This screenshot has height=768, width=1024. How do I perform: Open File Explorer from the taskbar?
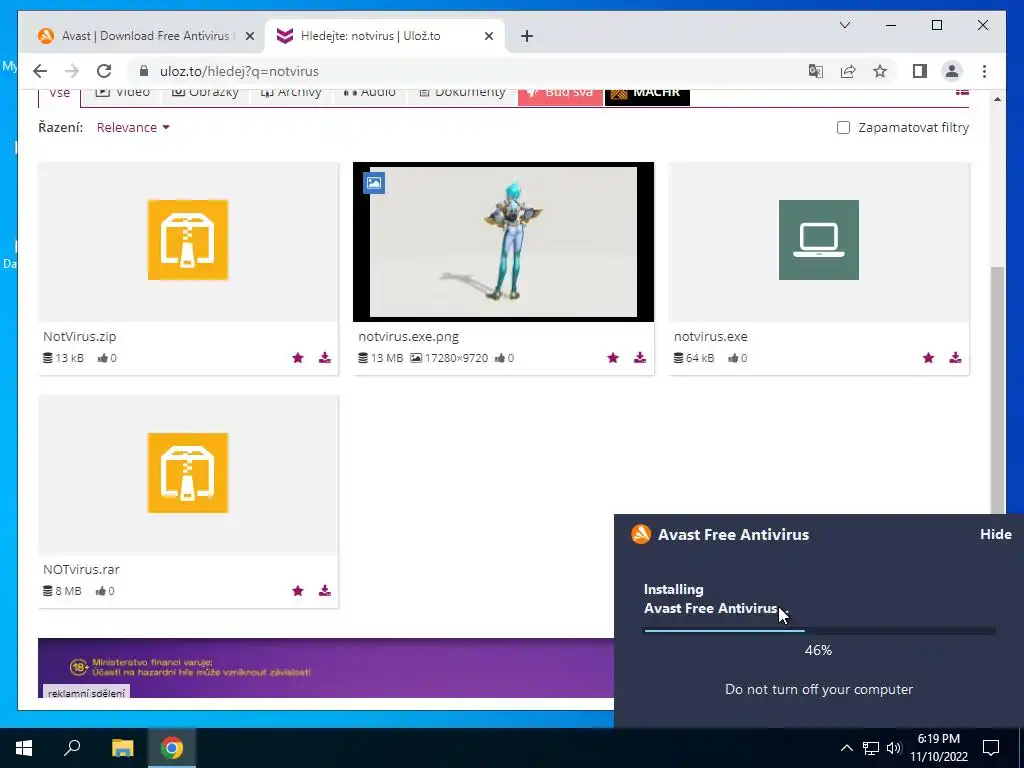(122, 748)
